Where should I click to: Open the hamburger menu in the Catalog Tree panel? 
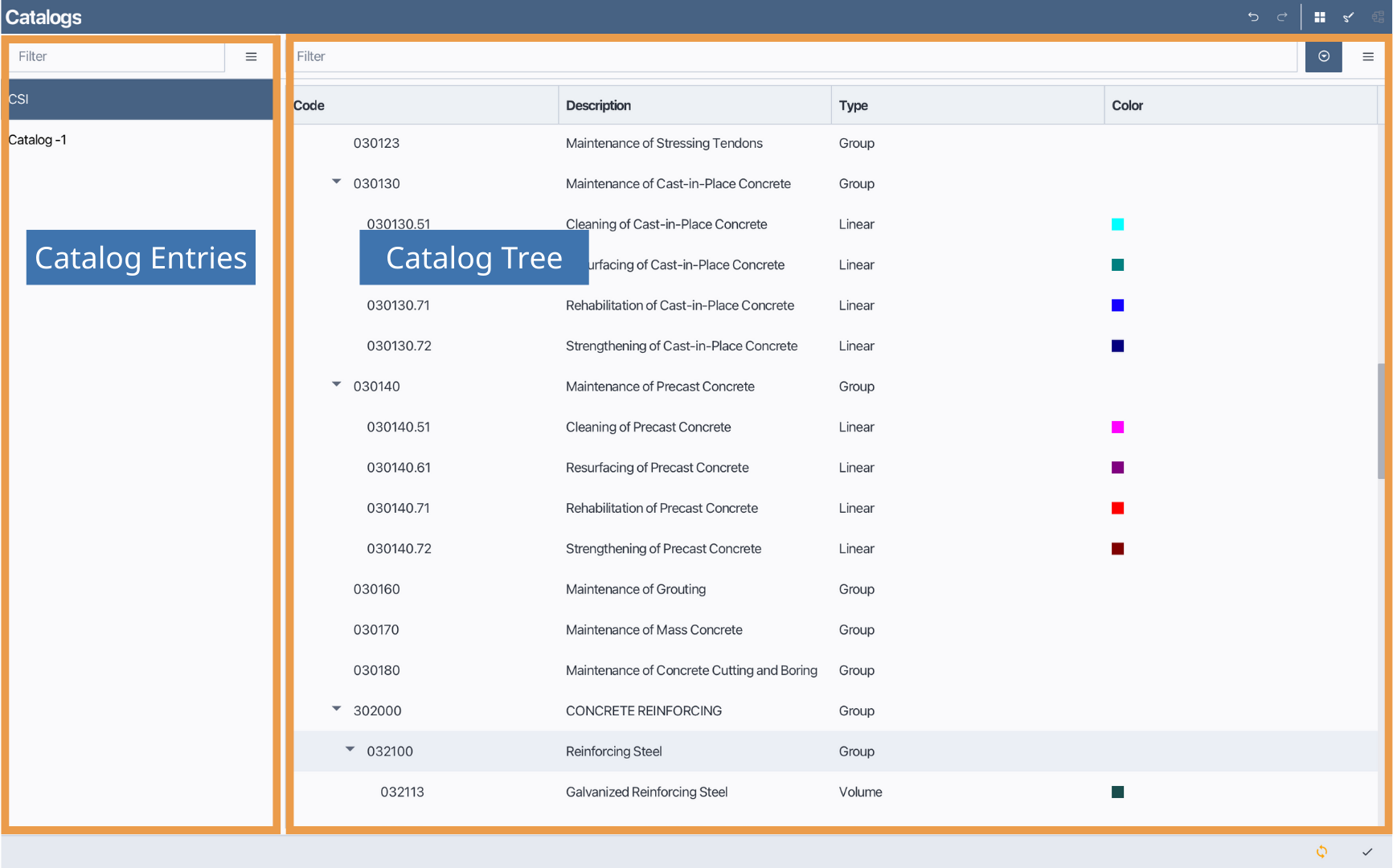click(x=1367, y=56)
